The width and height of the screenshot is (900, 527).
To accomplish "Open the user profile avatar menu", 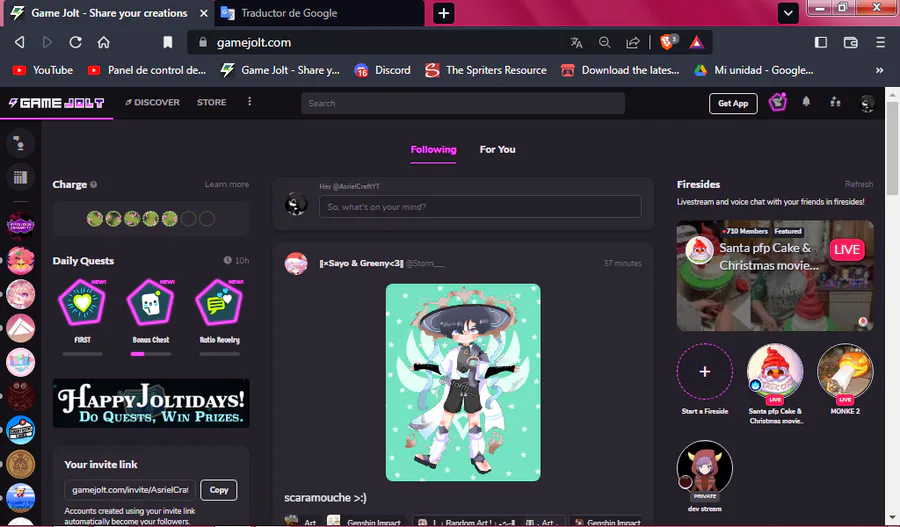I will (x=867, y=103).
